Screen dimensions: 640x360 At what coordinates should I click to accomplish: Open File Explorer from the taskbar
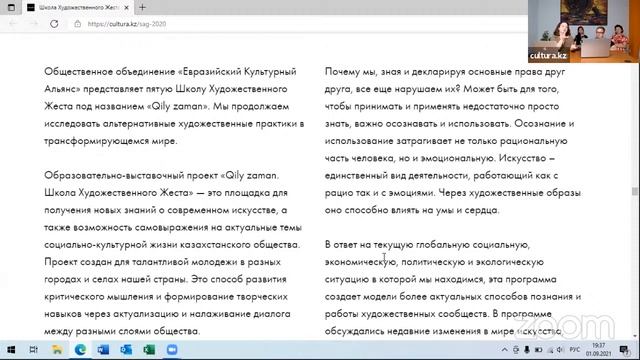(x=57, y=350)
